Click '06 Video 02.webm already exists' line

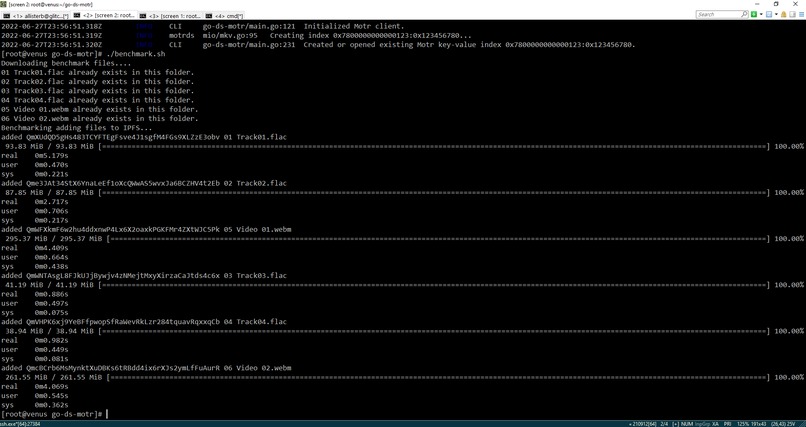coord(100,119)
